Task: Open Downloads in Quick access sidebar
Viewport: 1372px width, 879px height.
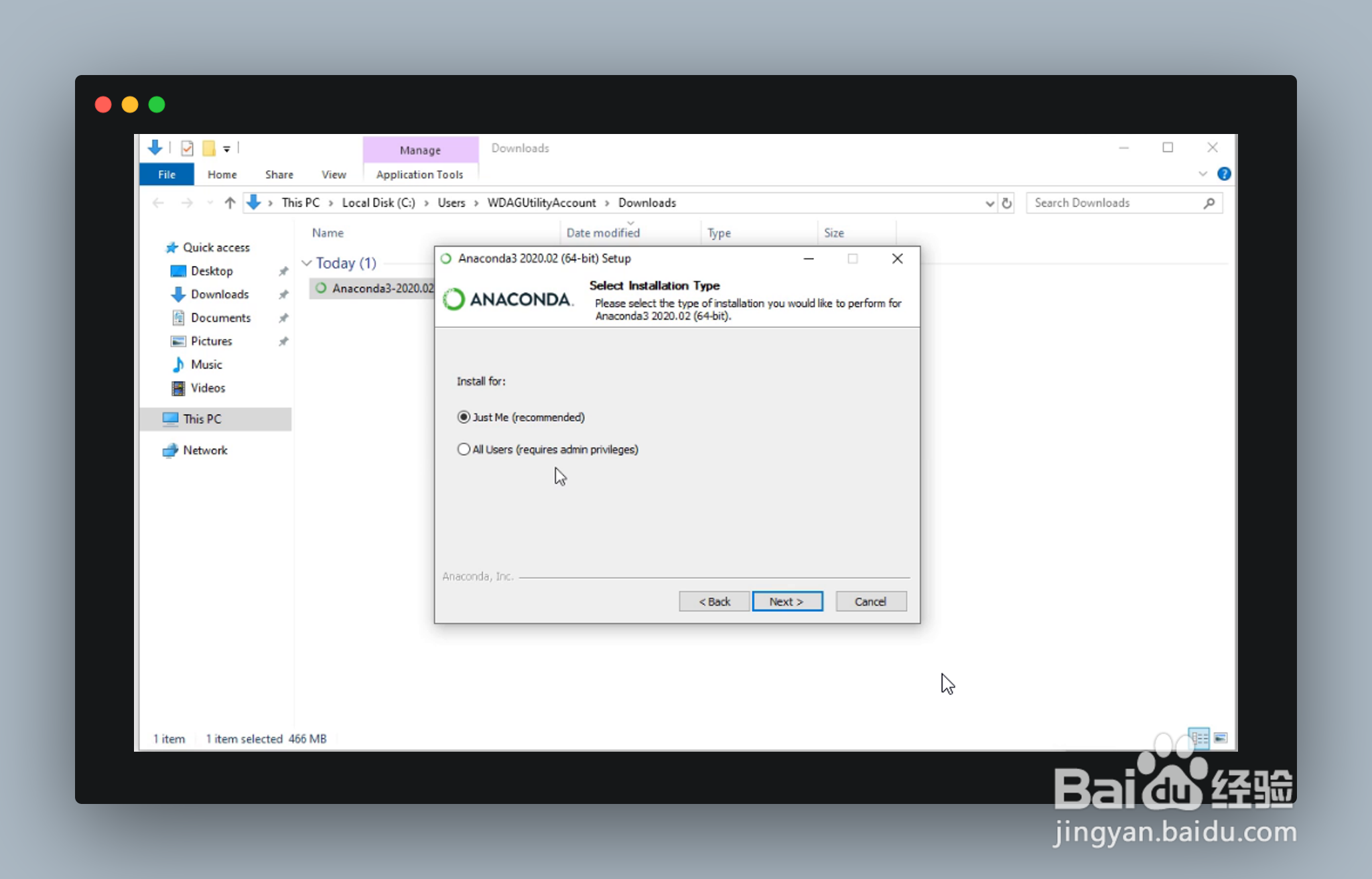Action: click(219, 294)
